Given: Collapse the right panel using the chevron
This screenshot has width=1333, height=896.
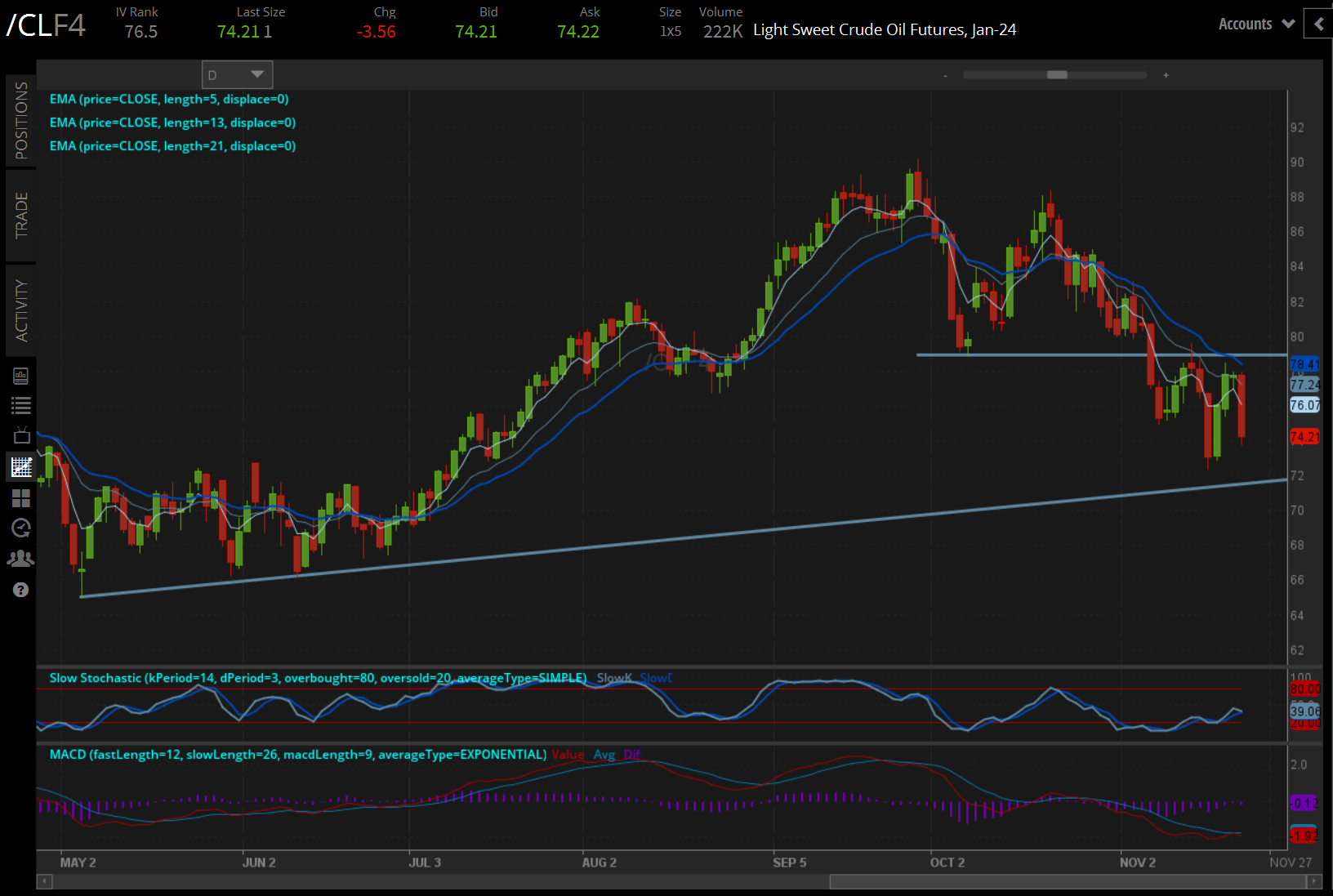Looking at the screenshot, I should coord(1317,24).
